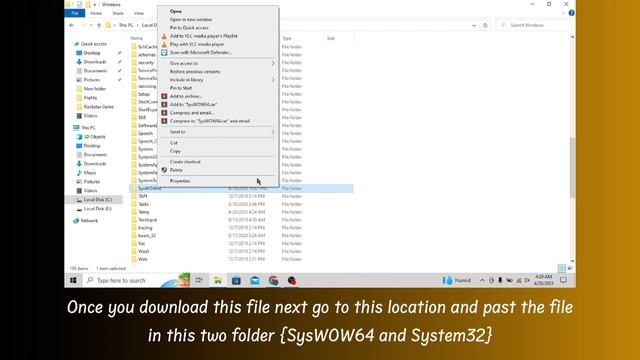Image resolution: width=640 pixels, height=360 pixels.
Task: Go back using the Back arrow
Action: [x=72, y=25]
